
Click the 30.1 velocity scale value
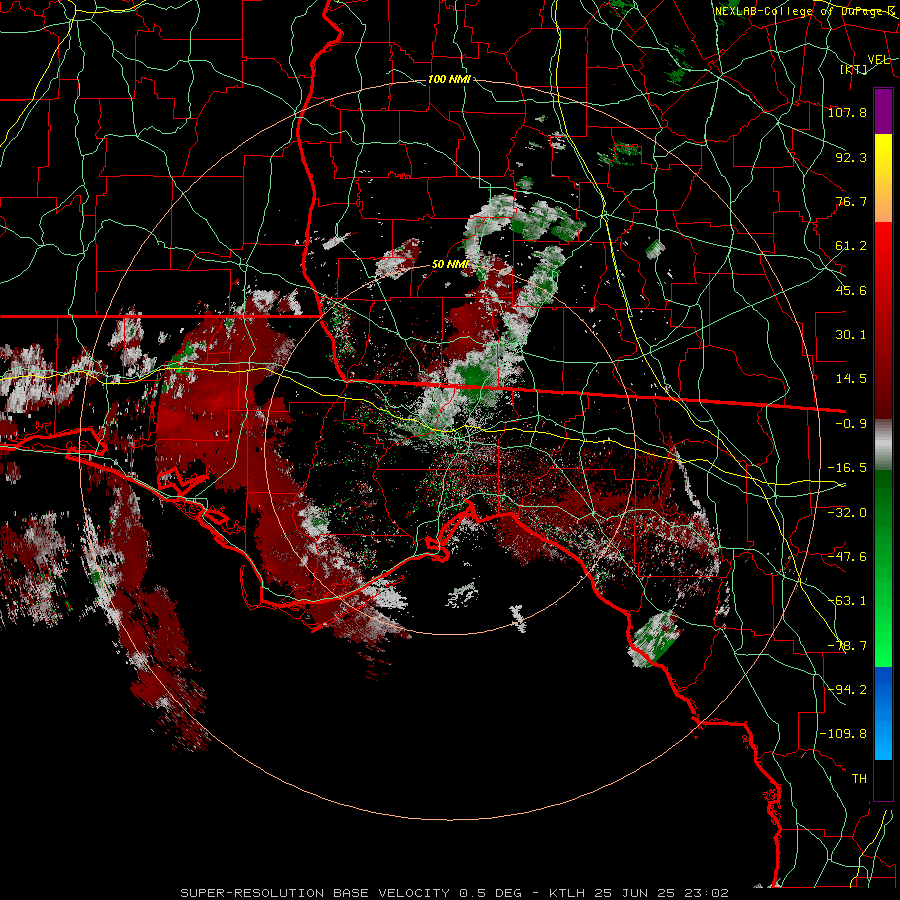pyautogui.click(x=851, y=335)
